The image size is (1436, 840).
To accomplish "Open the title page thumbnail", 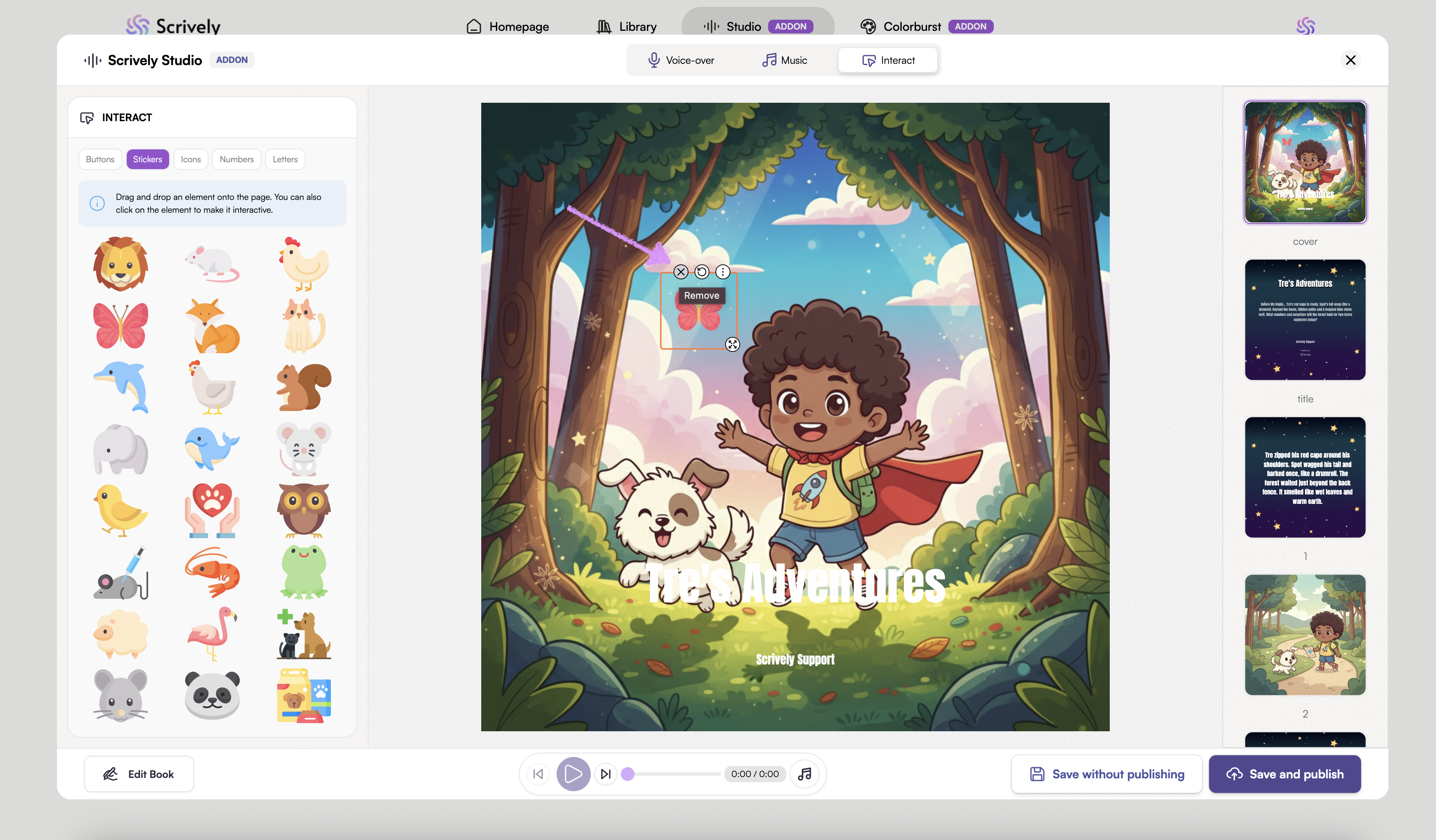I will [1305, 320].
